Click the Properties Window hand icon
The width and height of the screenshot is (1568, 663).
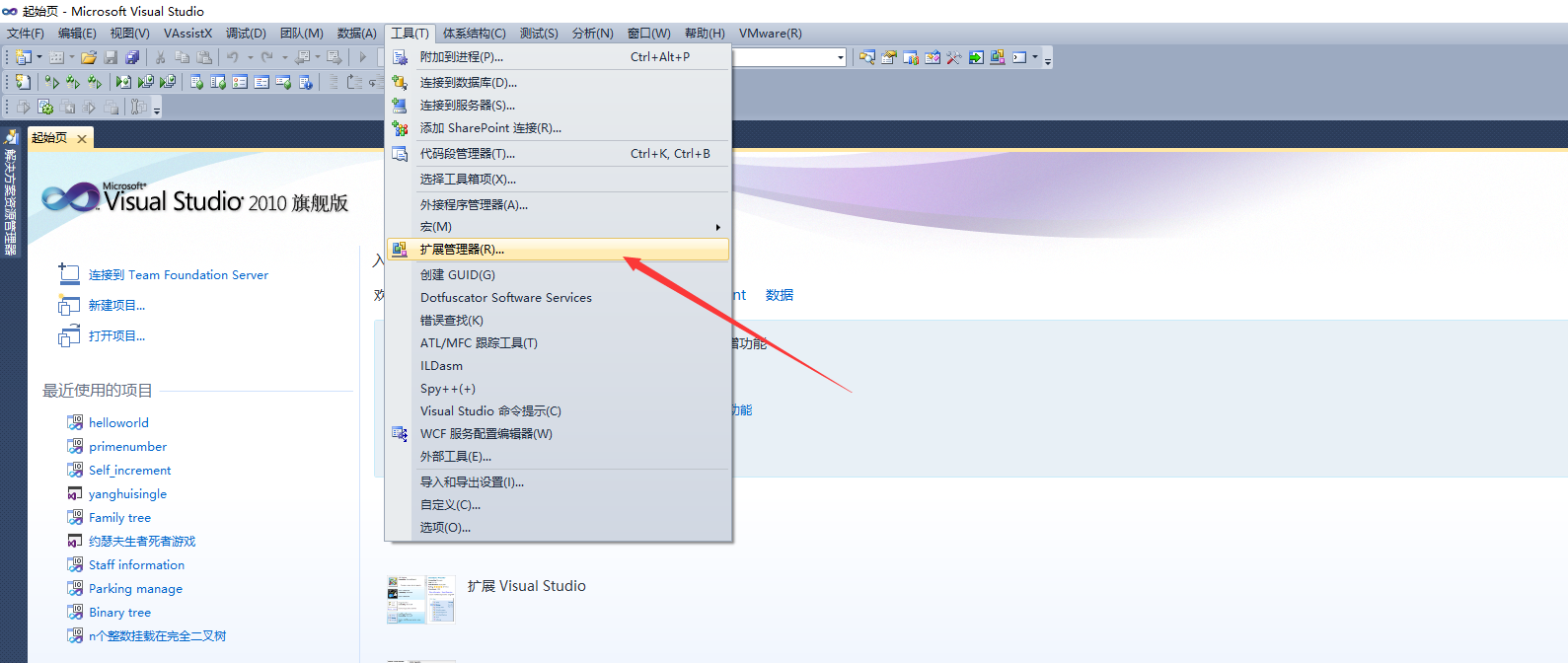point(889,57)
